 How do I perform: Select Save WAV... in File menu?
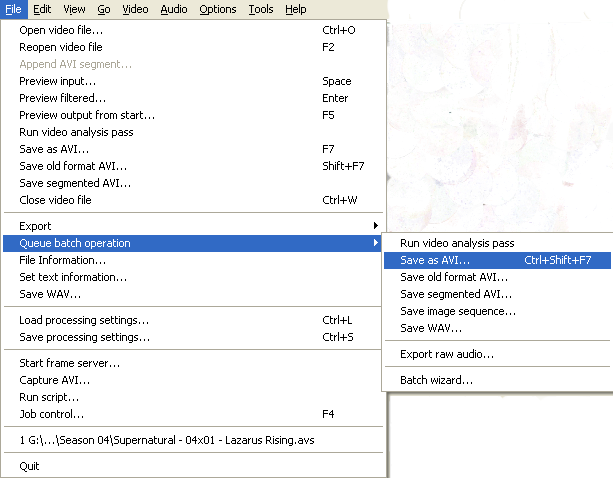192,294
